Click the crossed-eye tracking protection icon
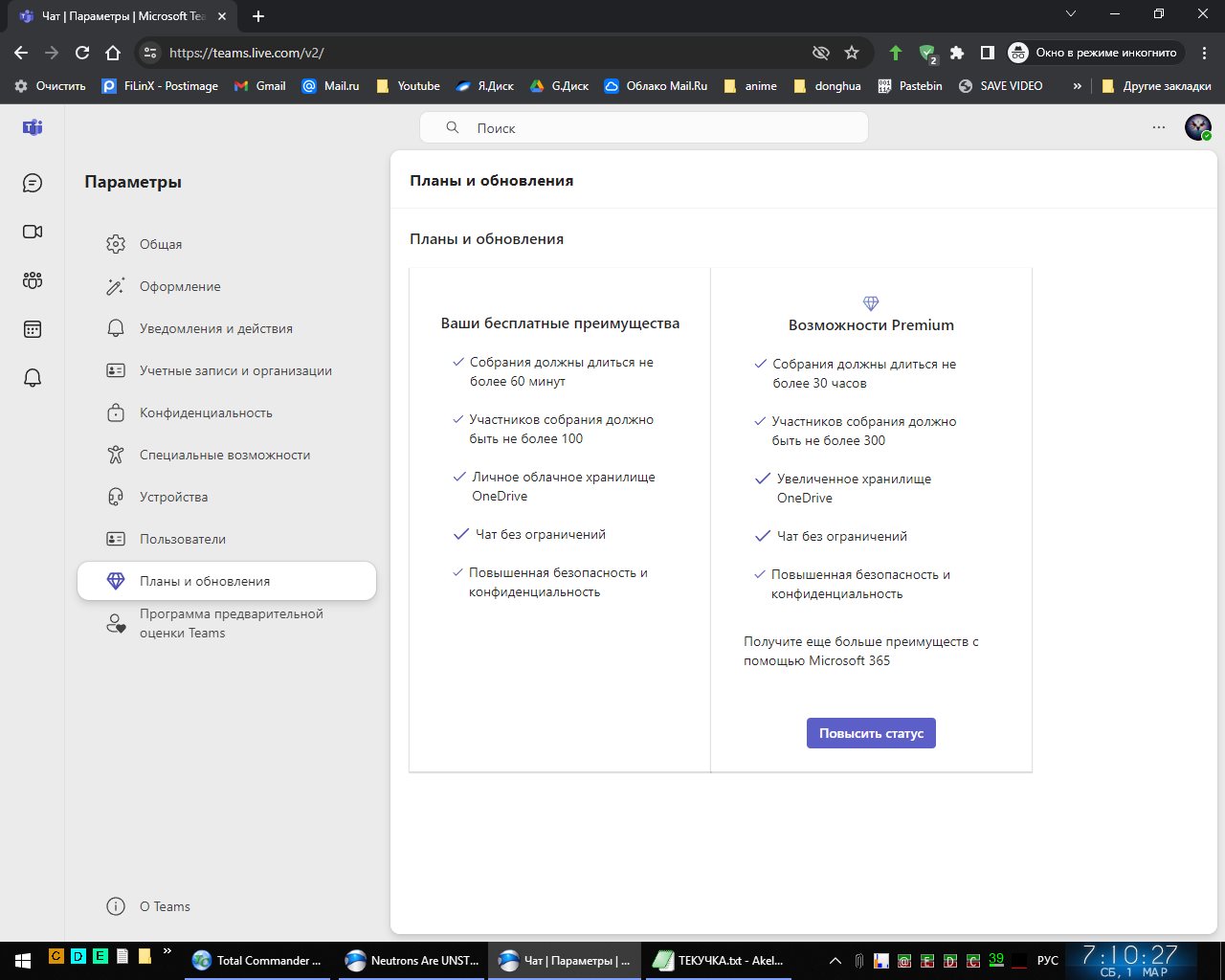Screen dimensions: 1225x980 pyautogui.click(x=820, y=53)
